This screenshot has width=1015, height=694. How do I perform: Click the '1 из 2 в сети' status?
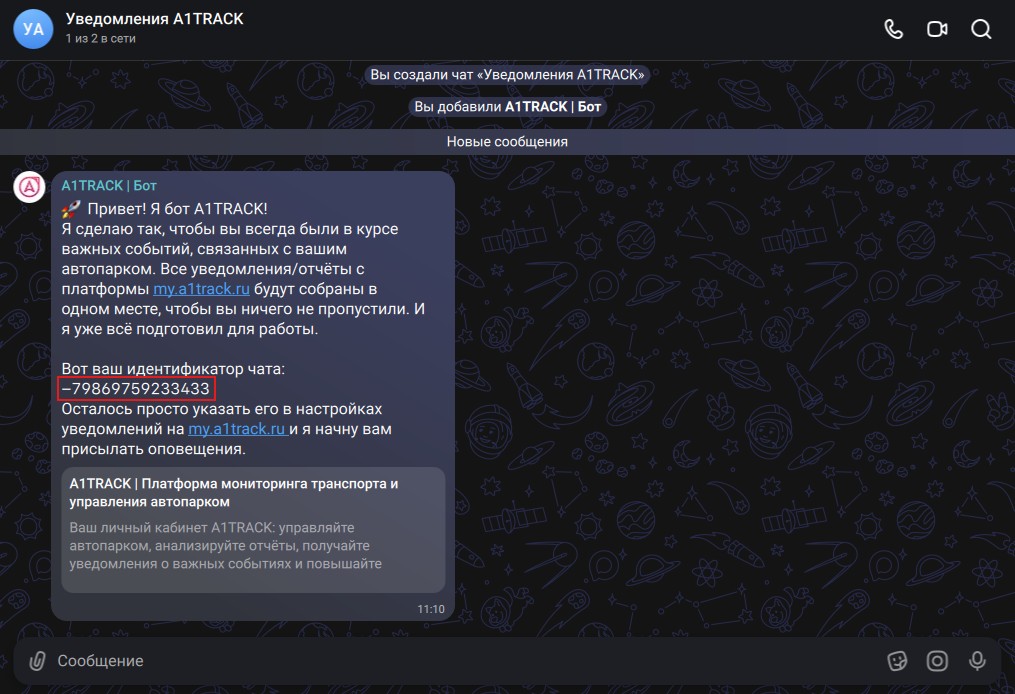click(100, 39)
